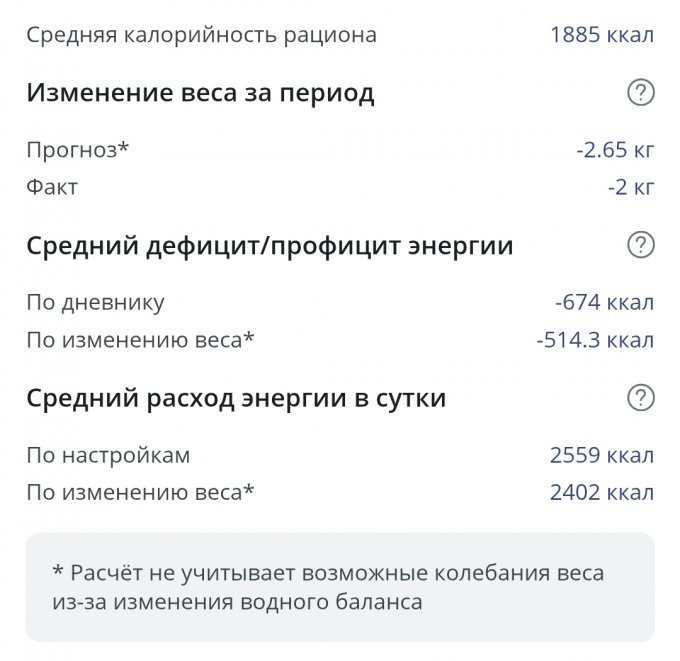Tap the water balance footnote box
The height and width of the screenshot is (661, 680).
[x=340, y=587]
